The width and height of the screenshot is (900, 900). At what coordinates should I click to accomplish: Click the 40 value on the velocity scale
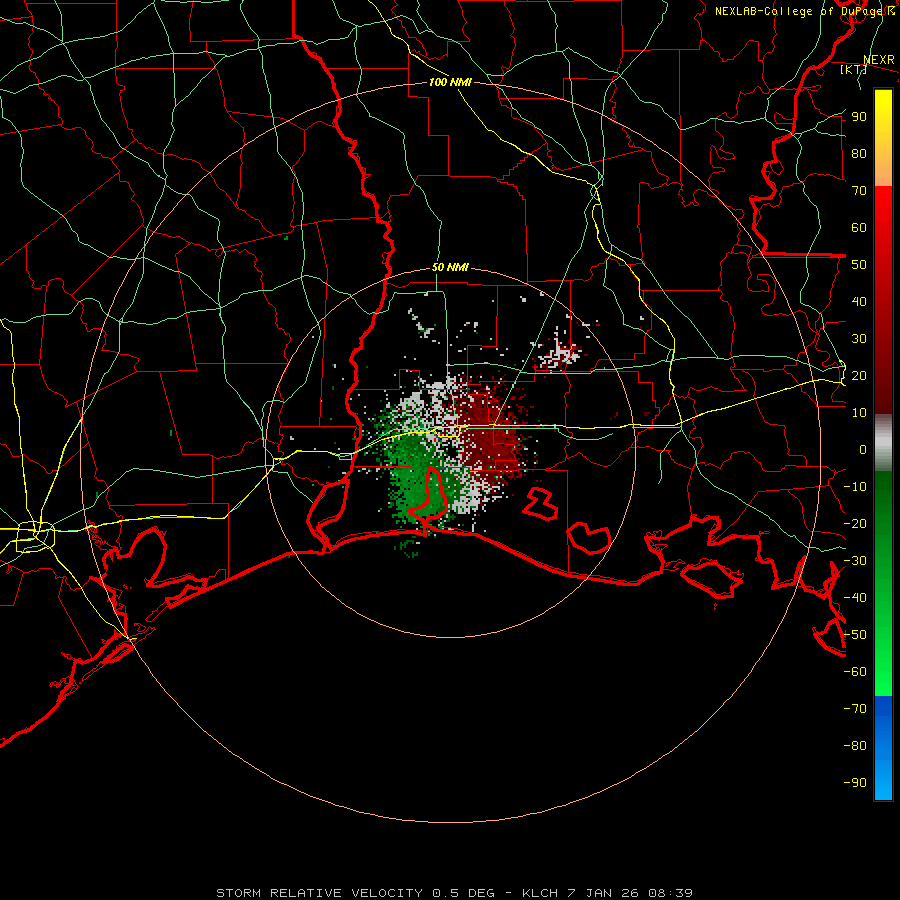point(859,301)
